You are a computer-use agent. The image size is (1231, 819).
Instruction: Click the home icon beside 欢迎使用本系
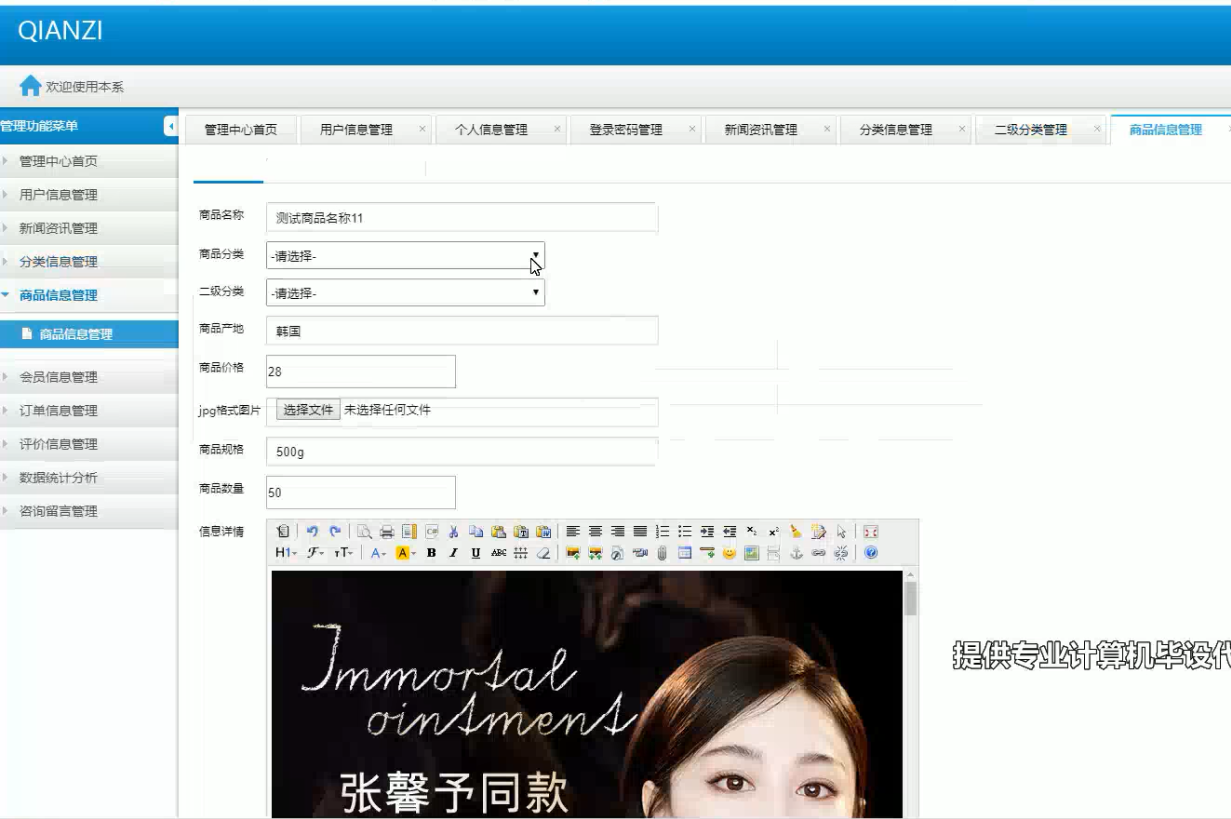coord(31,87)
